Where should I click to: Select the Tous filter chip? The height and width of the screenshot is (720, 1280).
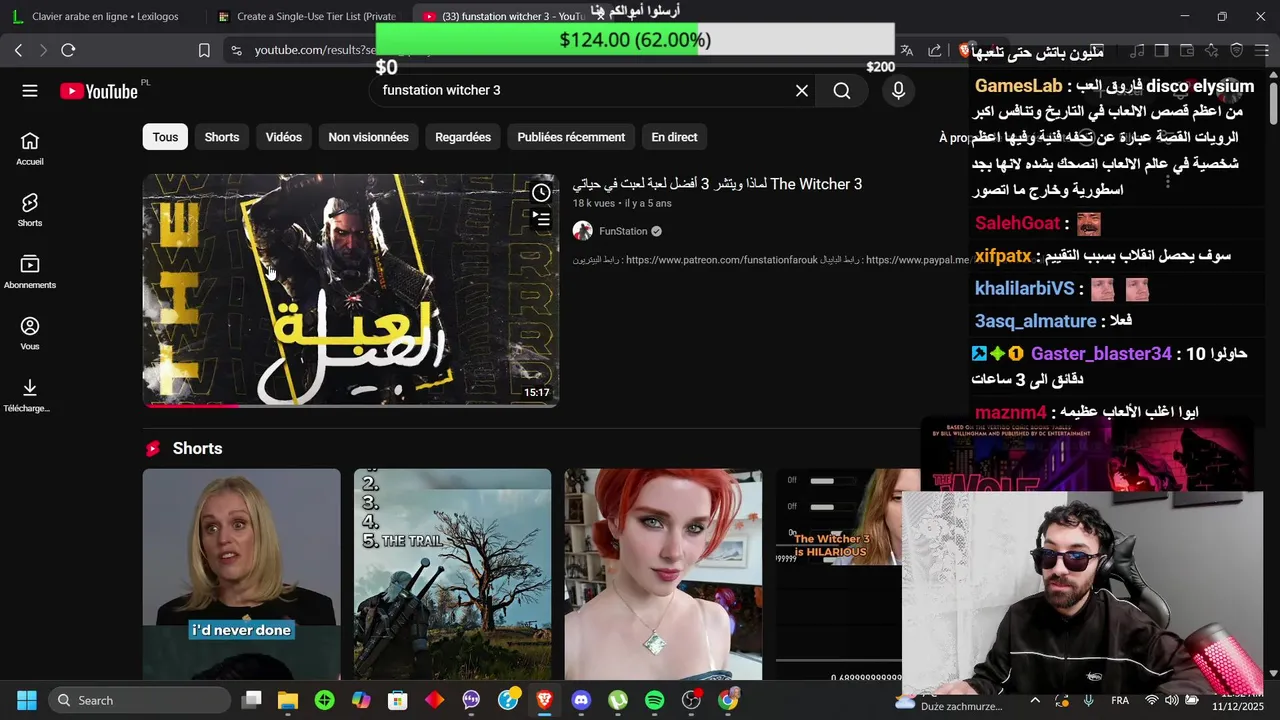[x=165, y=137]
